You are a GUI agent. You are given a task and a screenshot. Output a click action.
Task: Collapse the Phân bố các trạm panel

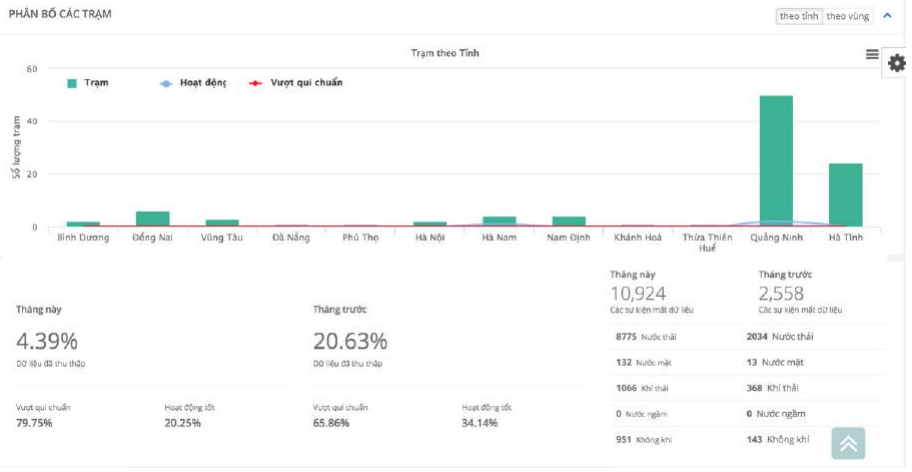pos(888,16)
